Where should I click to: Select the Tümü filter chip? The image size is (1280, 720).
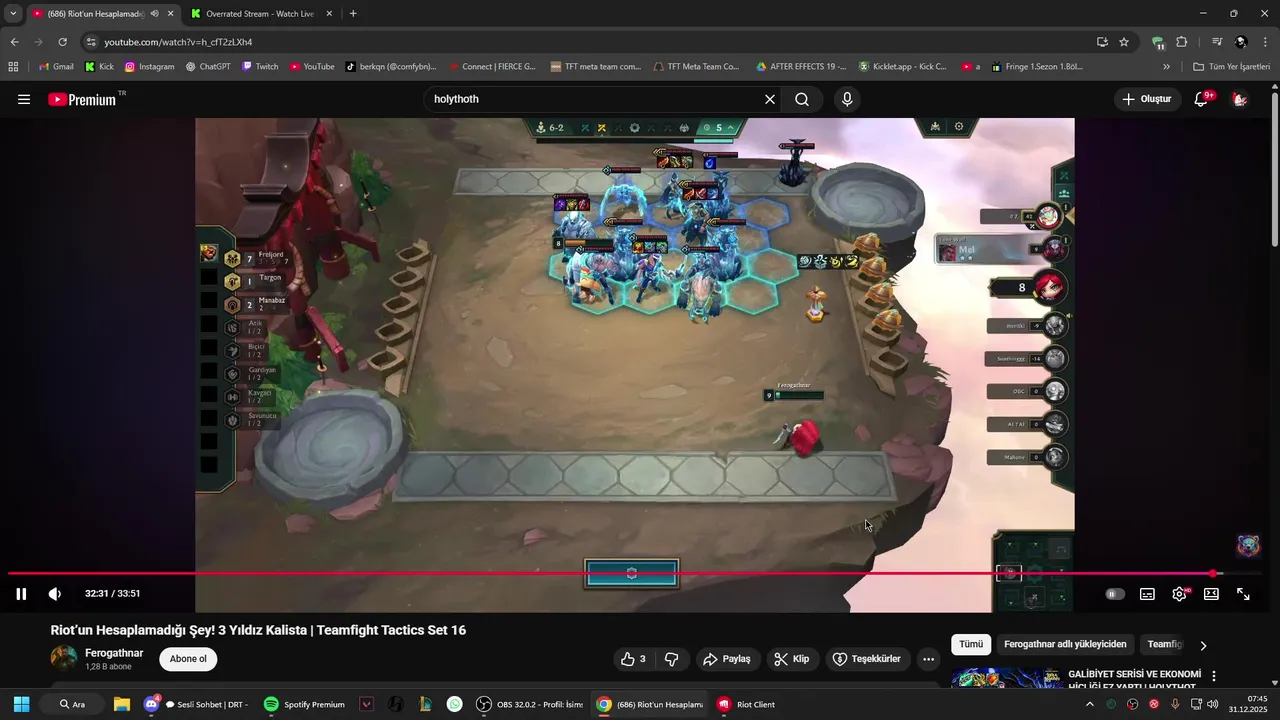(971, 644)
